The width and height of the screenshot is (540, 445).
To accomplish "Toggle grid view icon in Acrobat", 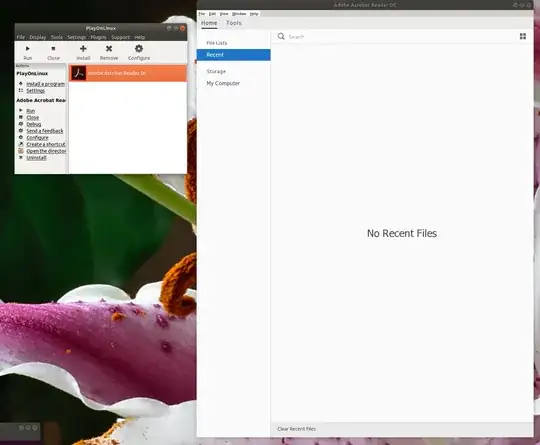I will (523, 36).
